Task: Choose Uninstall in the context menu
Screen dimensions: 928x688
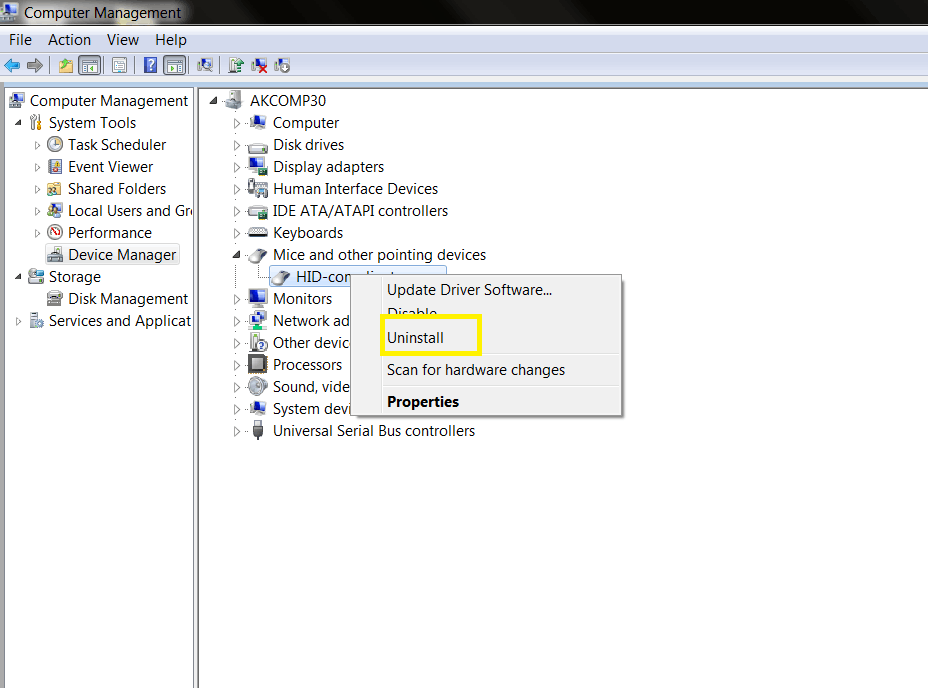Action: [x=485, y=337]
